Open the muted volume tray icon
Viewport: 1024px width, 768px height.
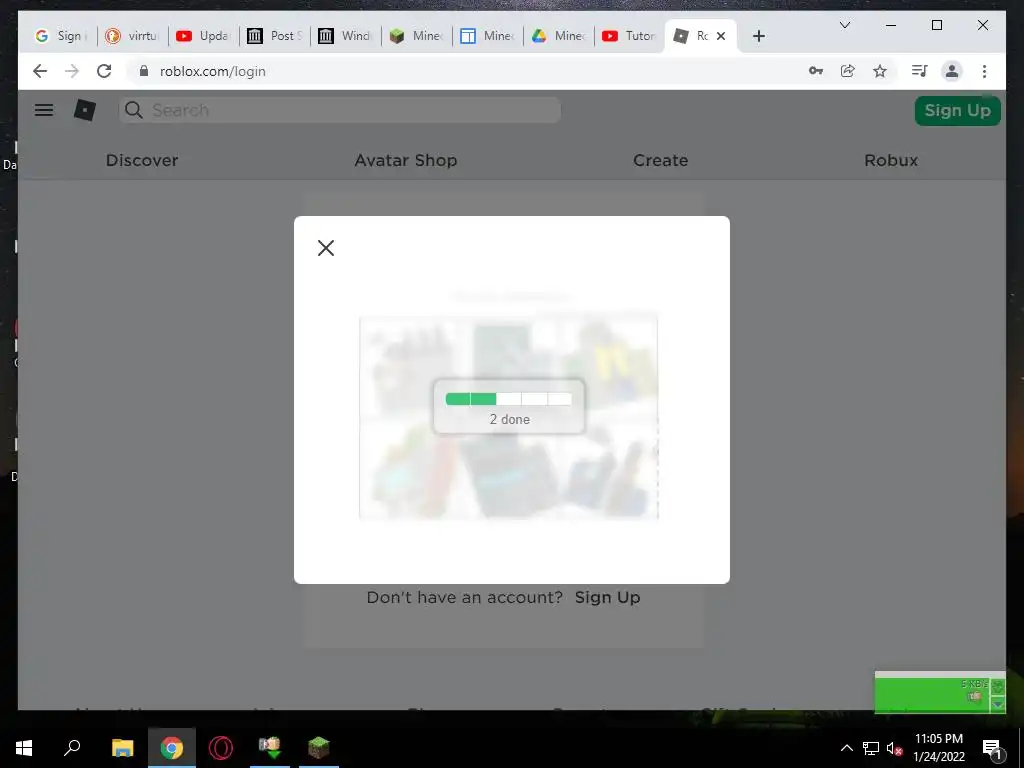coord(894,748)
